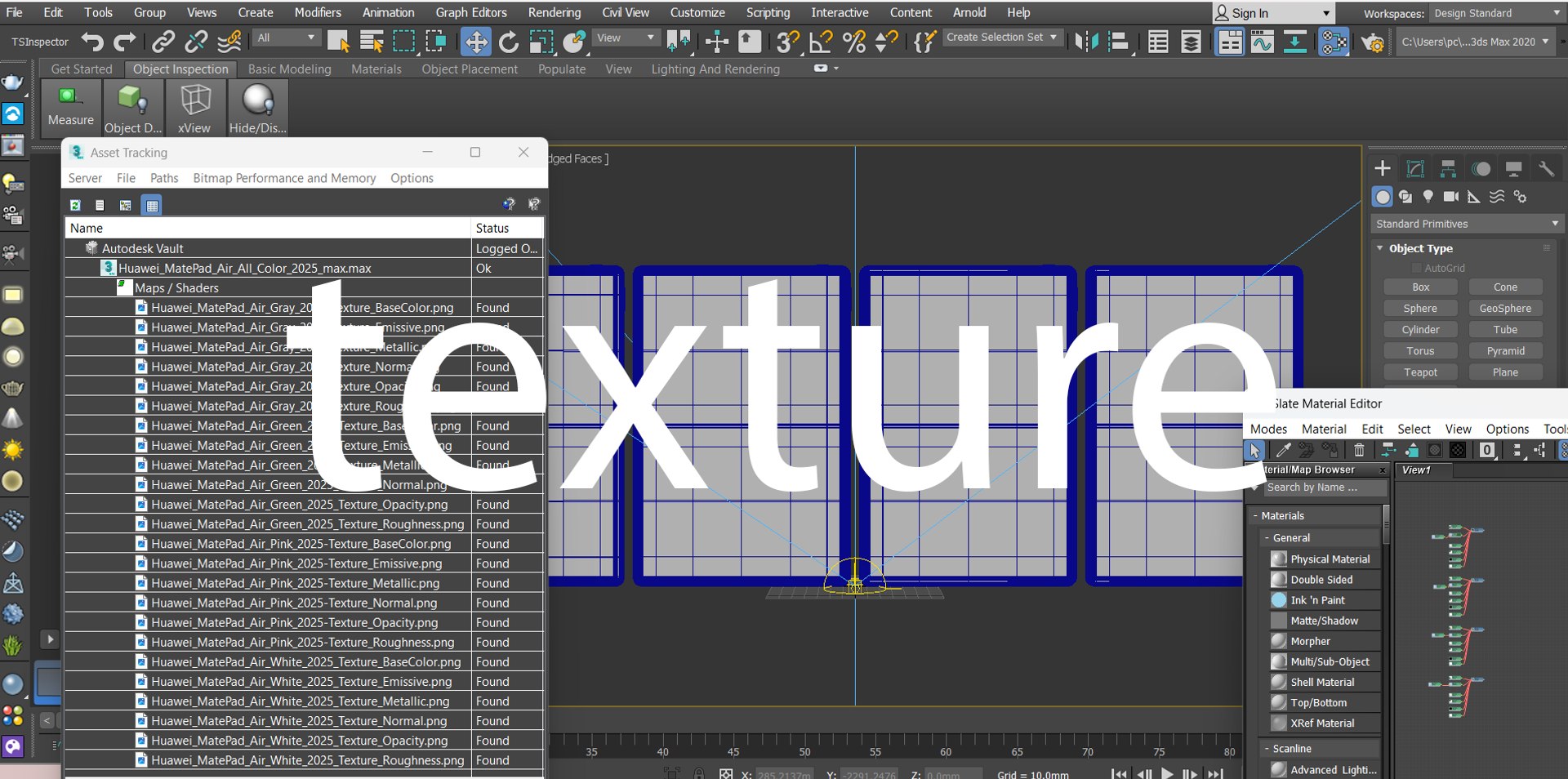Choose the Select and Rotate tool
The image size is (1568, 779).
coord(508,42)
